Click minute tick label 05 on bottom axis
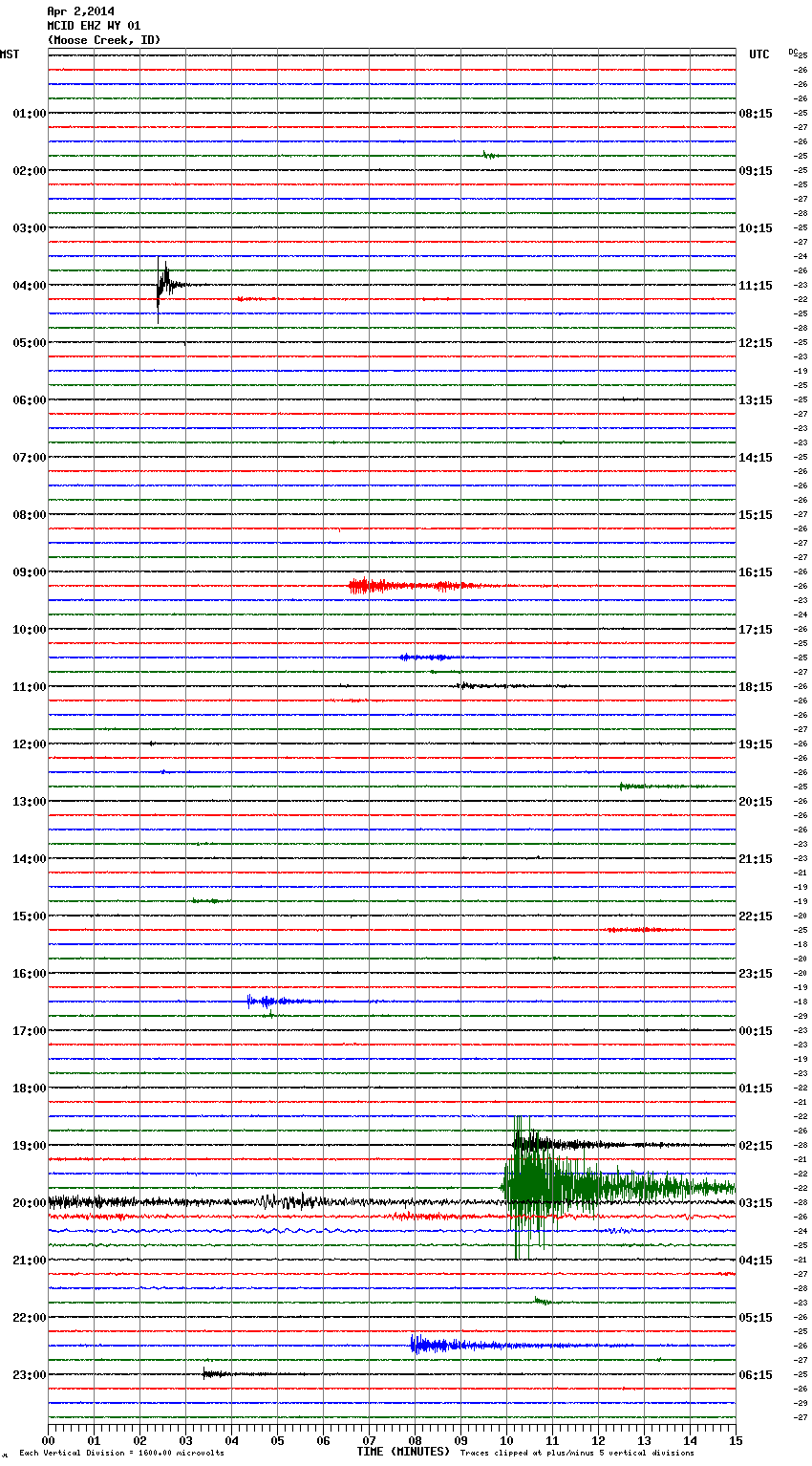 [277, 1441]
